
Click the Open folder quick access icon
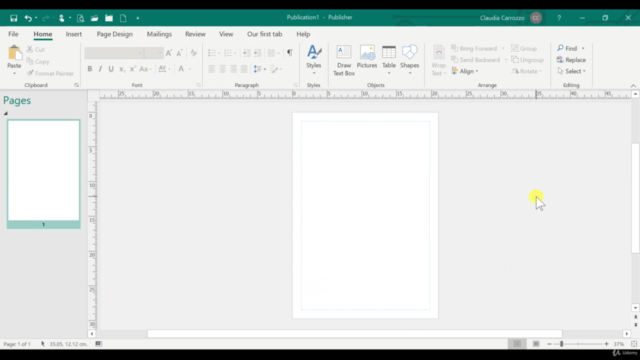click(94, 18)
